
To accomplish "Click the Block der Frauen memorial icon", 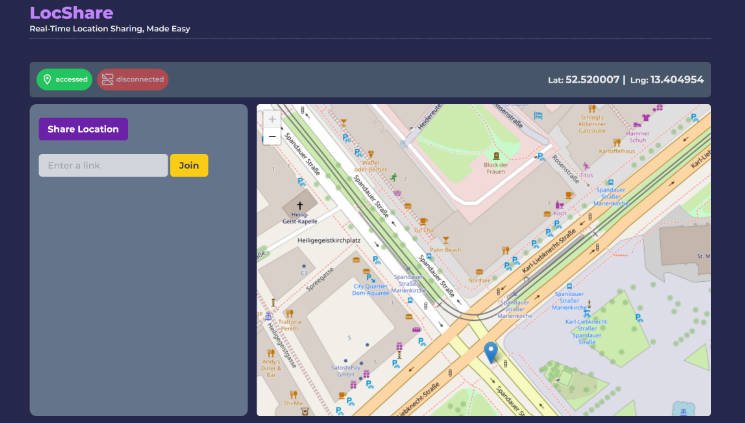I will 496,156.
